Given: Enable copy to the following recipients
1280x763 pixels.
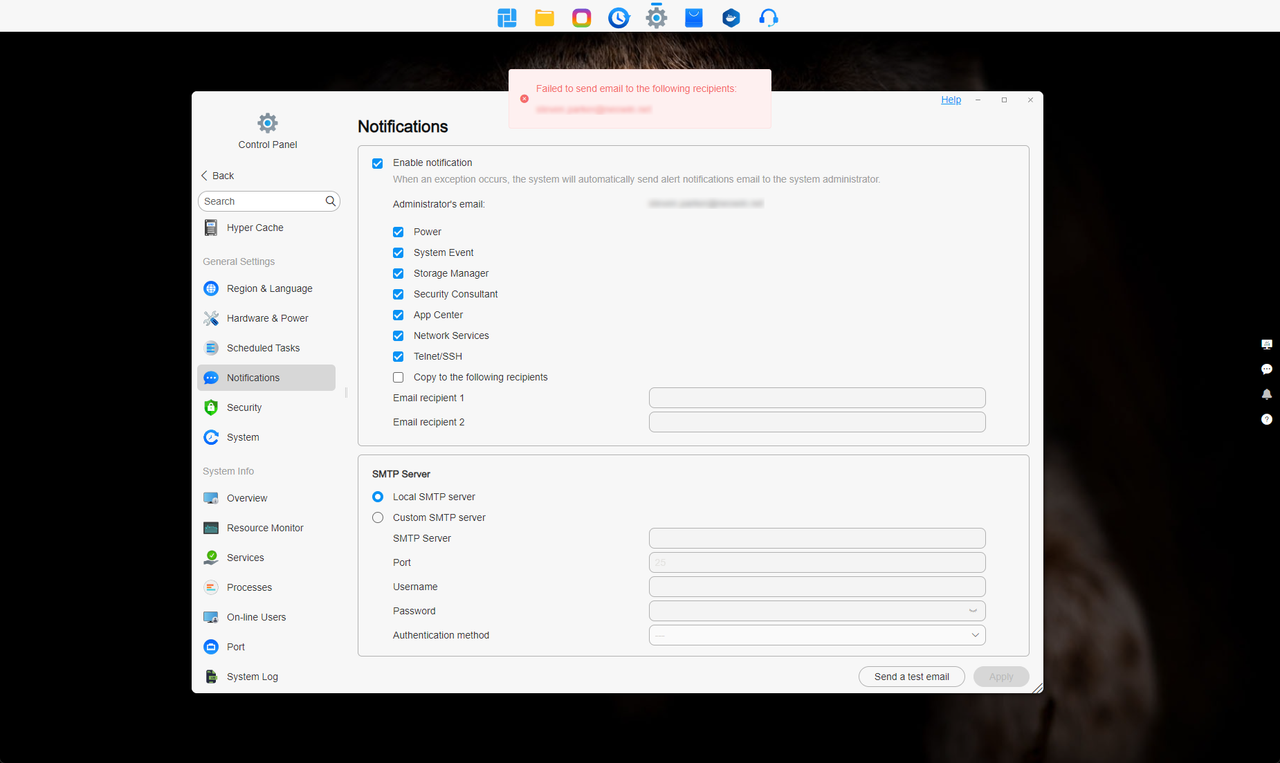Looking at the screenshot, I should (x=397, y=377).
